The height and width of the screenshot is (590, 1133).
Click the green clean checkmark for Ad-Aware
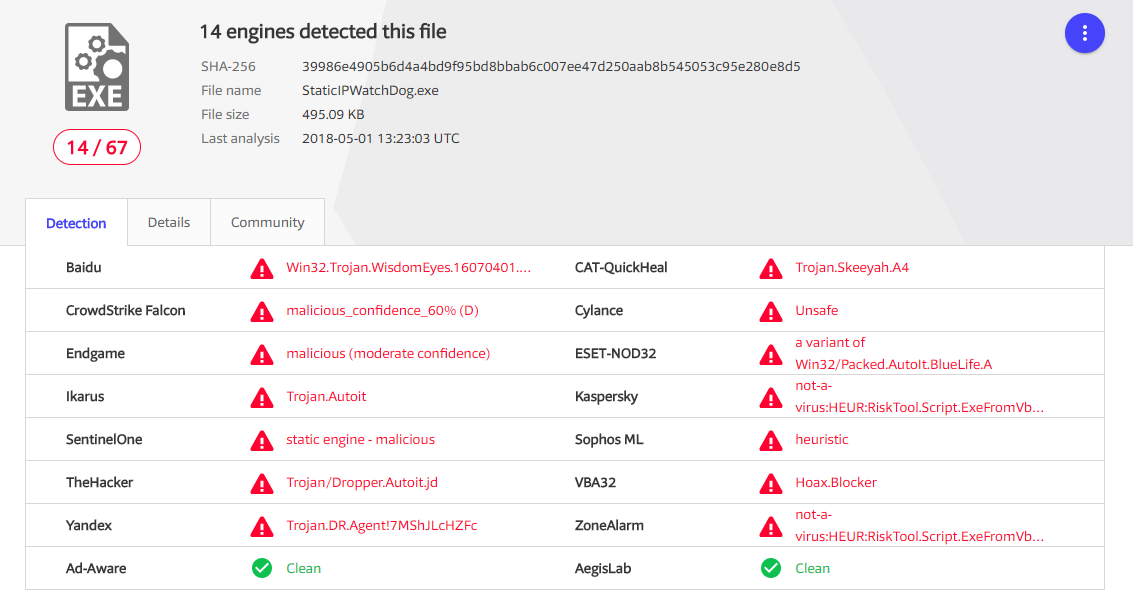[262, 568]
